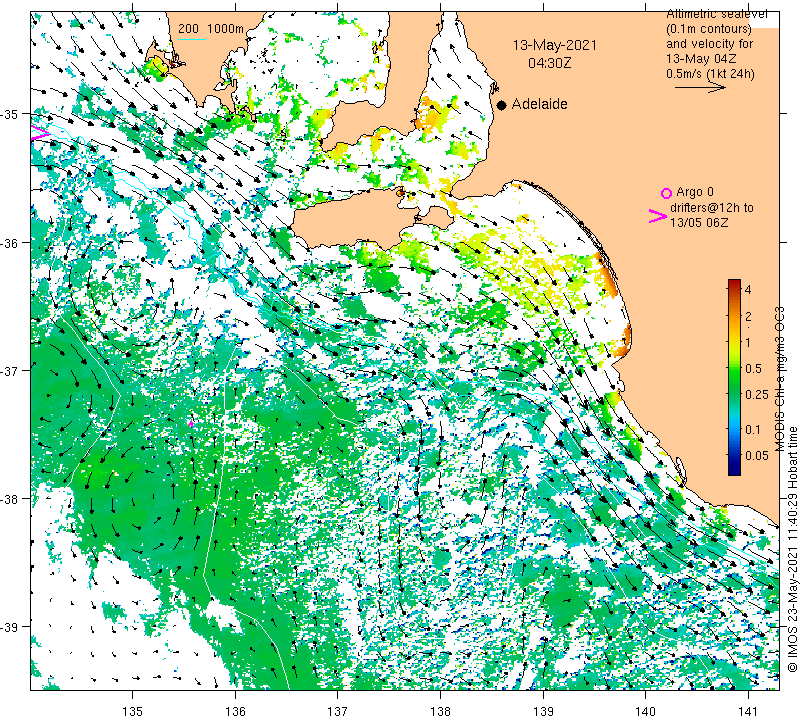Click the chlorophyll color bar legend
800x720 pixels.
[734, 377]
